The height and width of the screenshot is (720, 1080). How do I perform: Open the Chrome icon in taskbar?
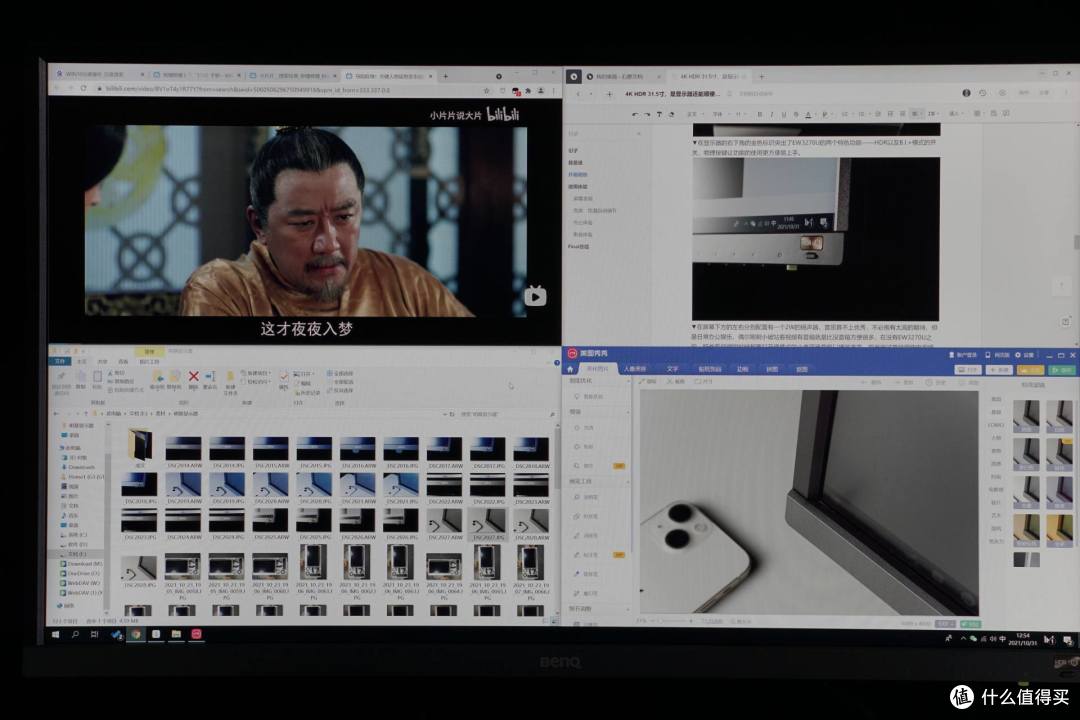pyautogui.click(x=136, y=634)
